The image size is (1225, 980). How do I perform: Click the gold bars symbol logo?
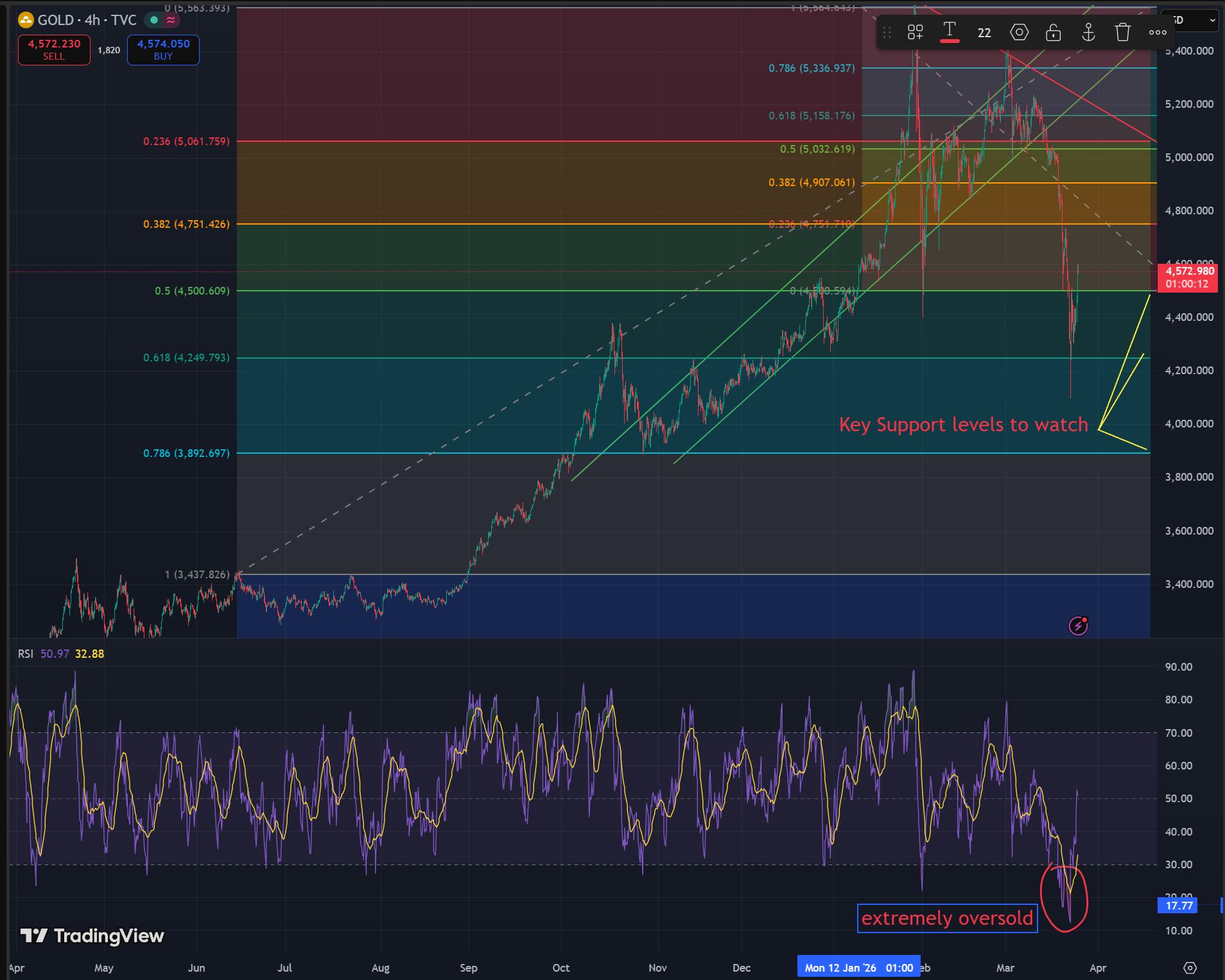click(26, 20)
